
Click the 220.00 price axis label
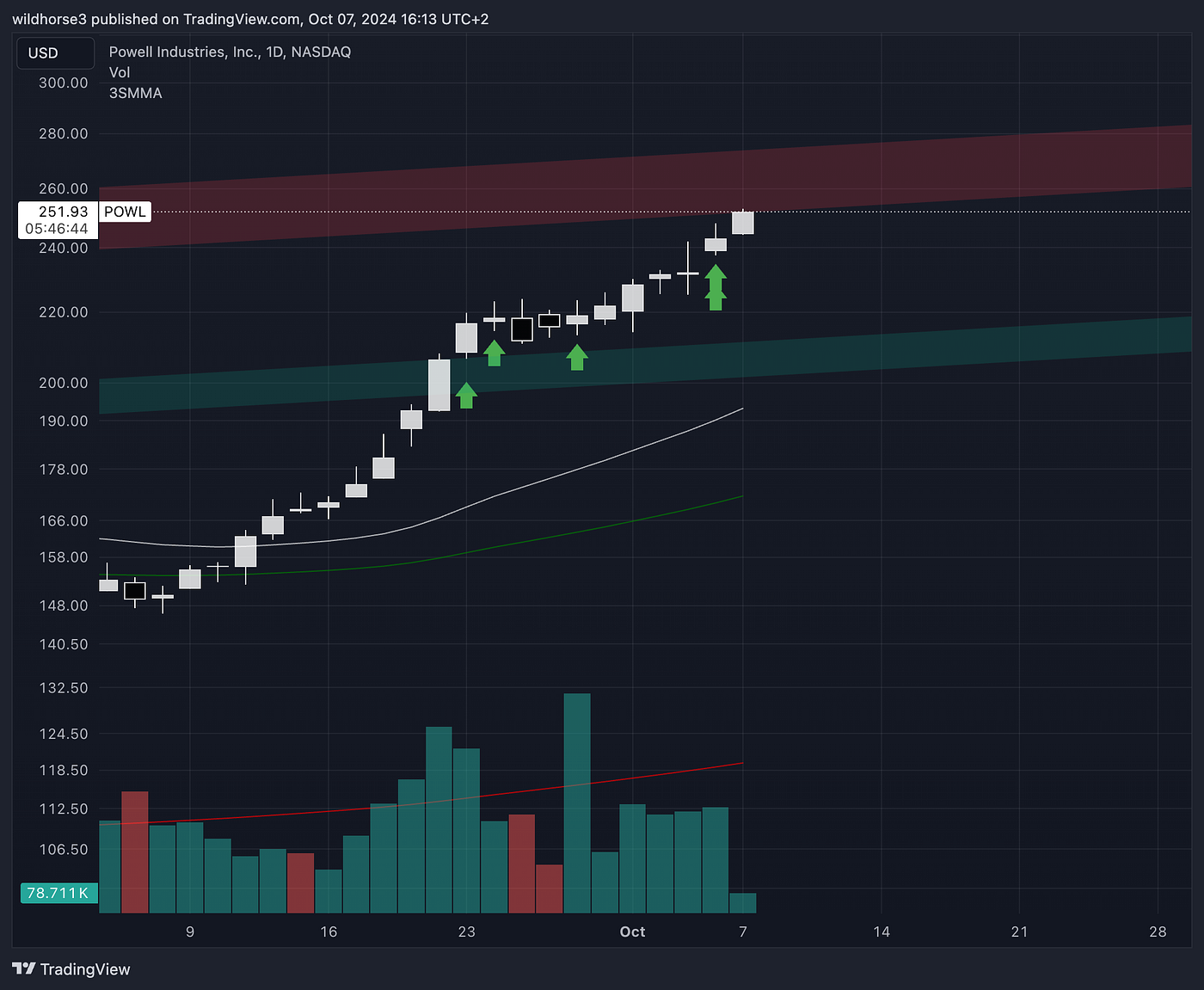click(64, 312)
